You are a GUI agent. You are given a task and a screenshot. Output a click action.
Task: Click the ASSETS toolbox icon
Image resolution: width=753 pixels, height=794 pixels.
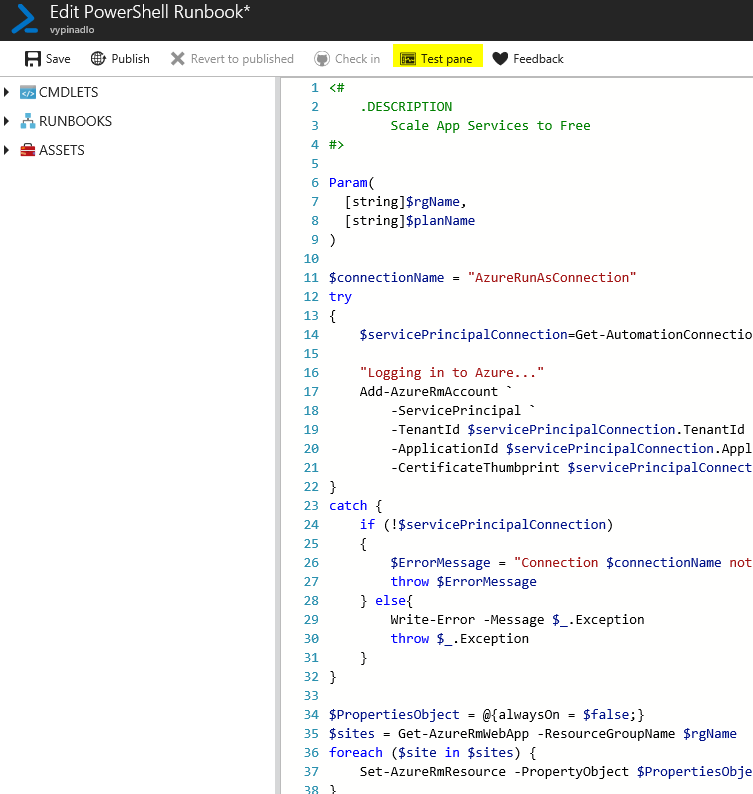tap(28, 150)
